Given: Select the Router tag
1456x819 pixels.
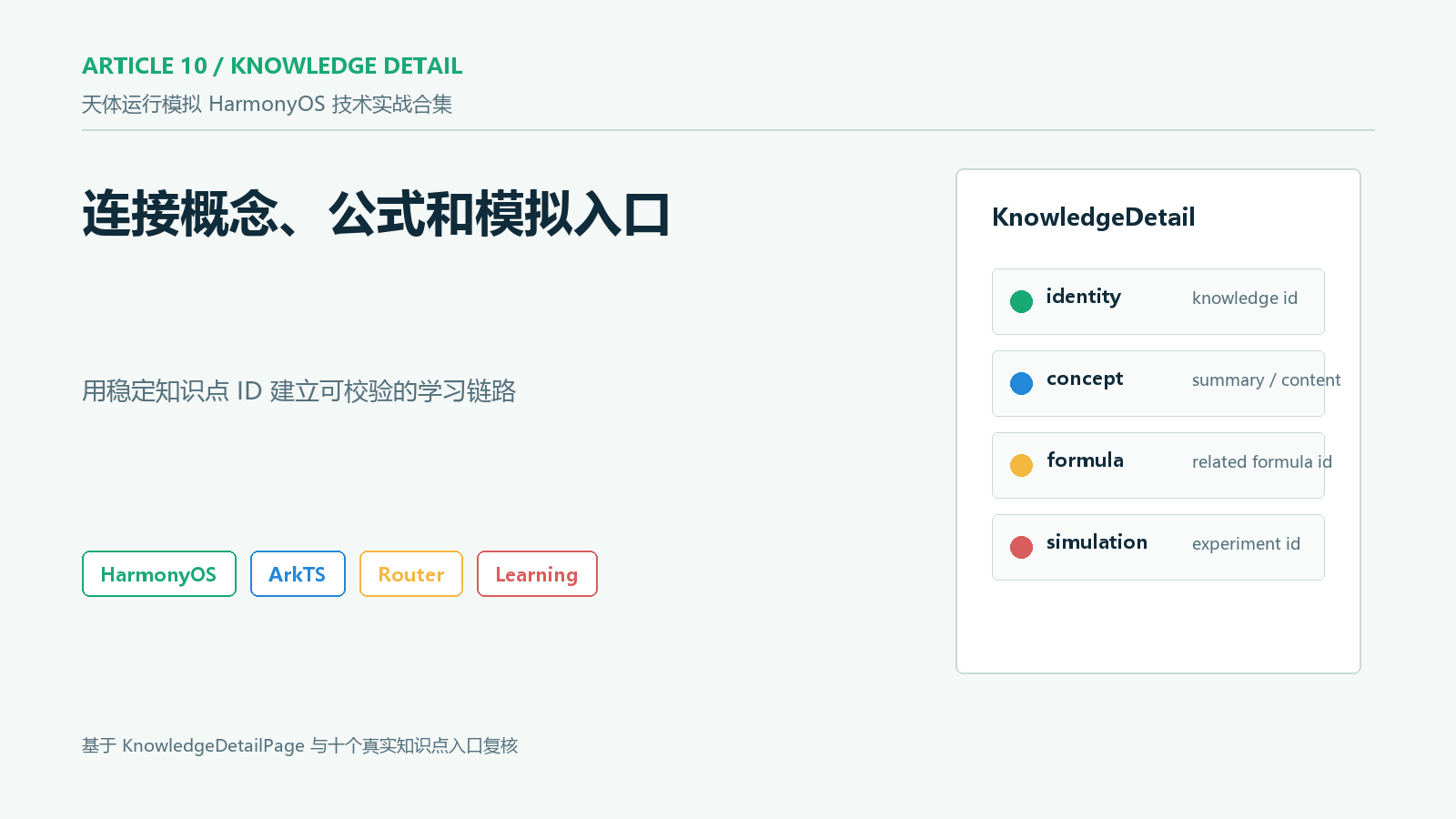Looking at the screenshot, I should point(411,574).
